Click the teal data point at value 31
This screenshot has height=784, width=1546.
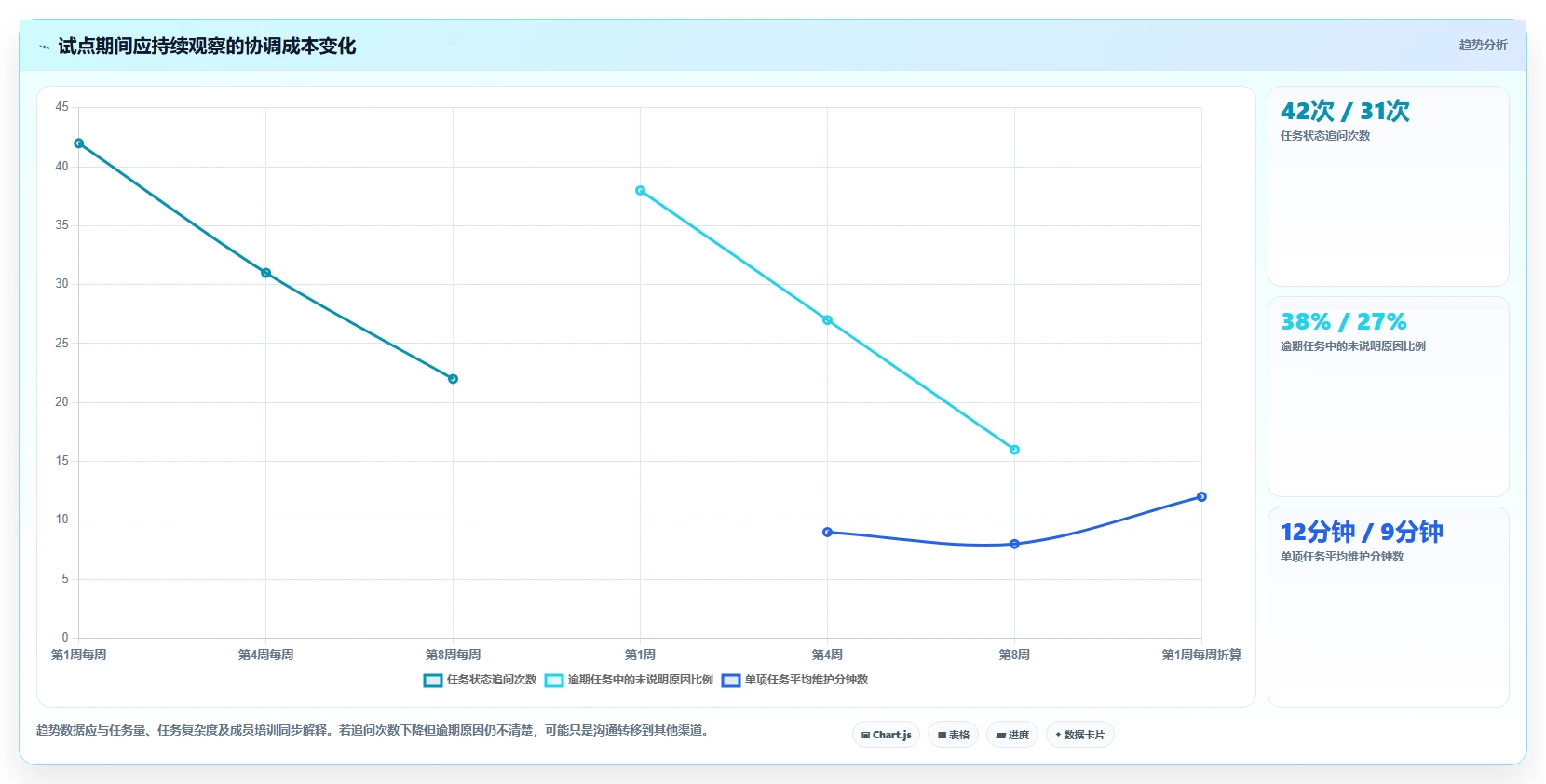(x=266, y=273)
